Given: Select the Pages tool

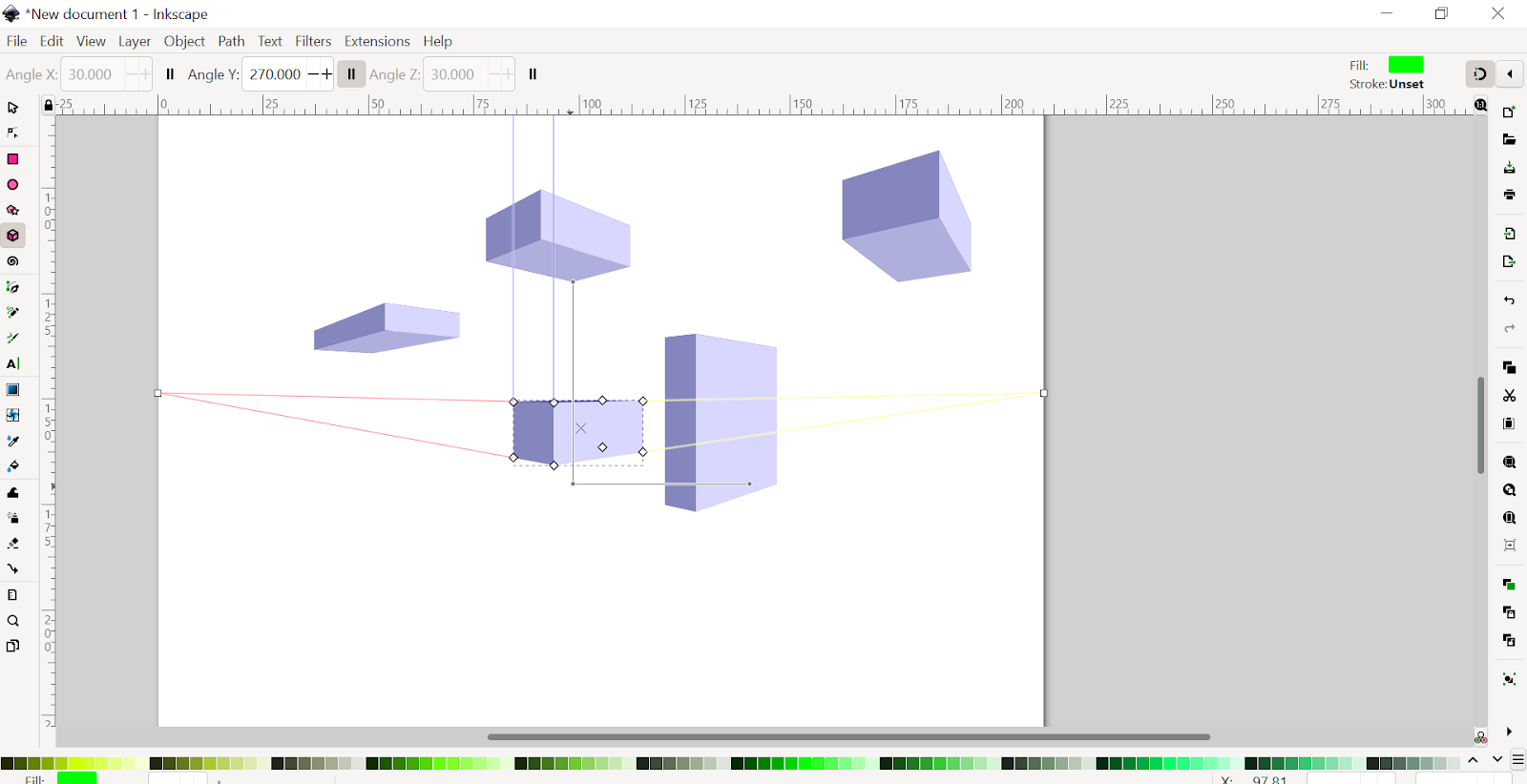Looking at the screenshot, I should [x=13, y=647].
